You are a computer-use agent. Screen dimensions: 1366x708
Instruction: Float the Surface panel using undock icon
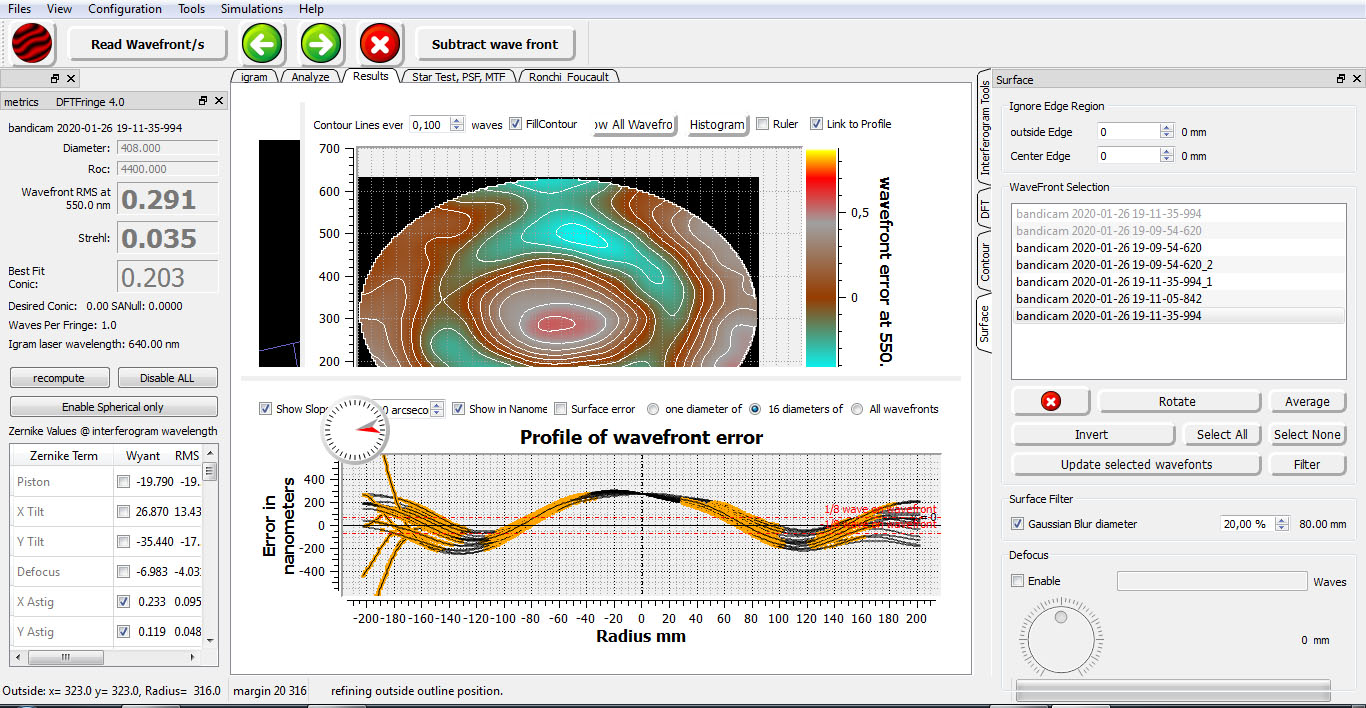pos(1341,80)
